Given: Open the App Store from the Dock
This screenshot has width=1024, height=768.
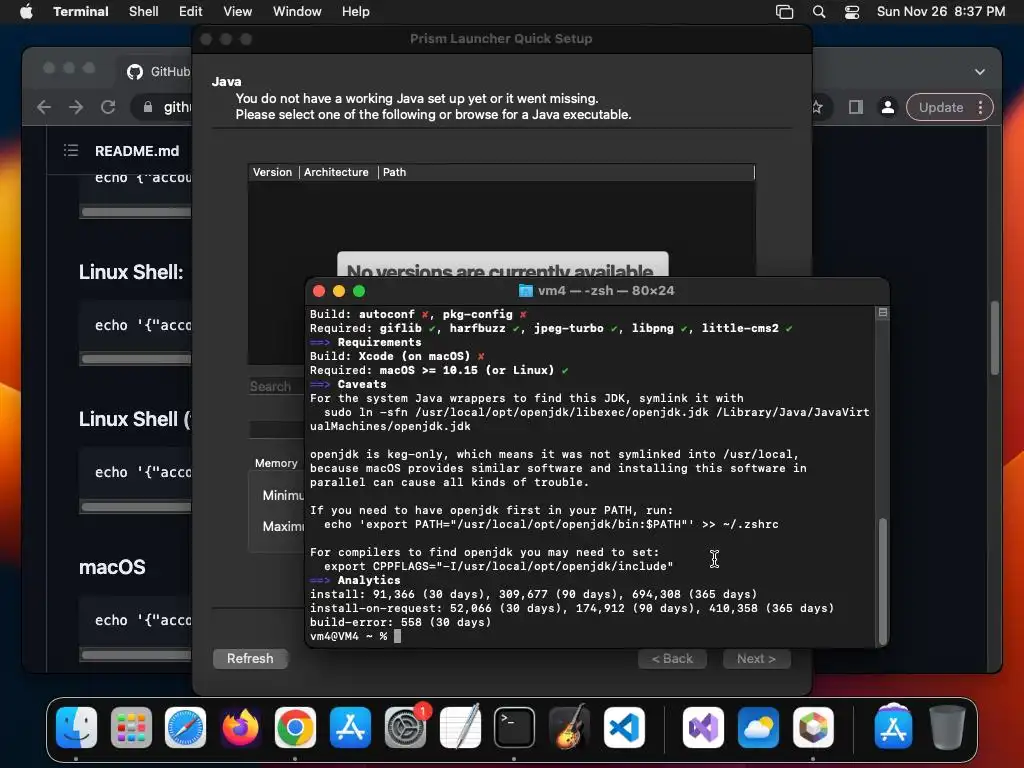Looking at the screenshot, I should [x=350, y=727].
